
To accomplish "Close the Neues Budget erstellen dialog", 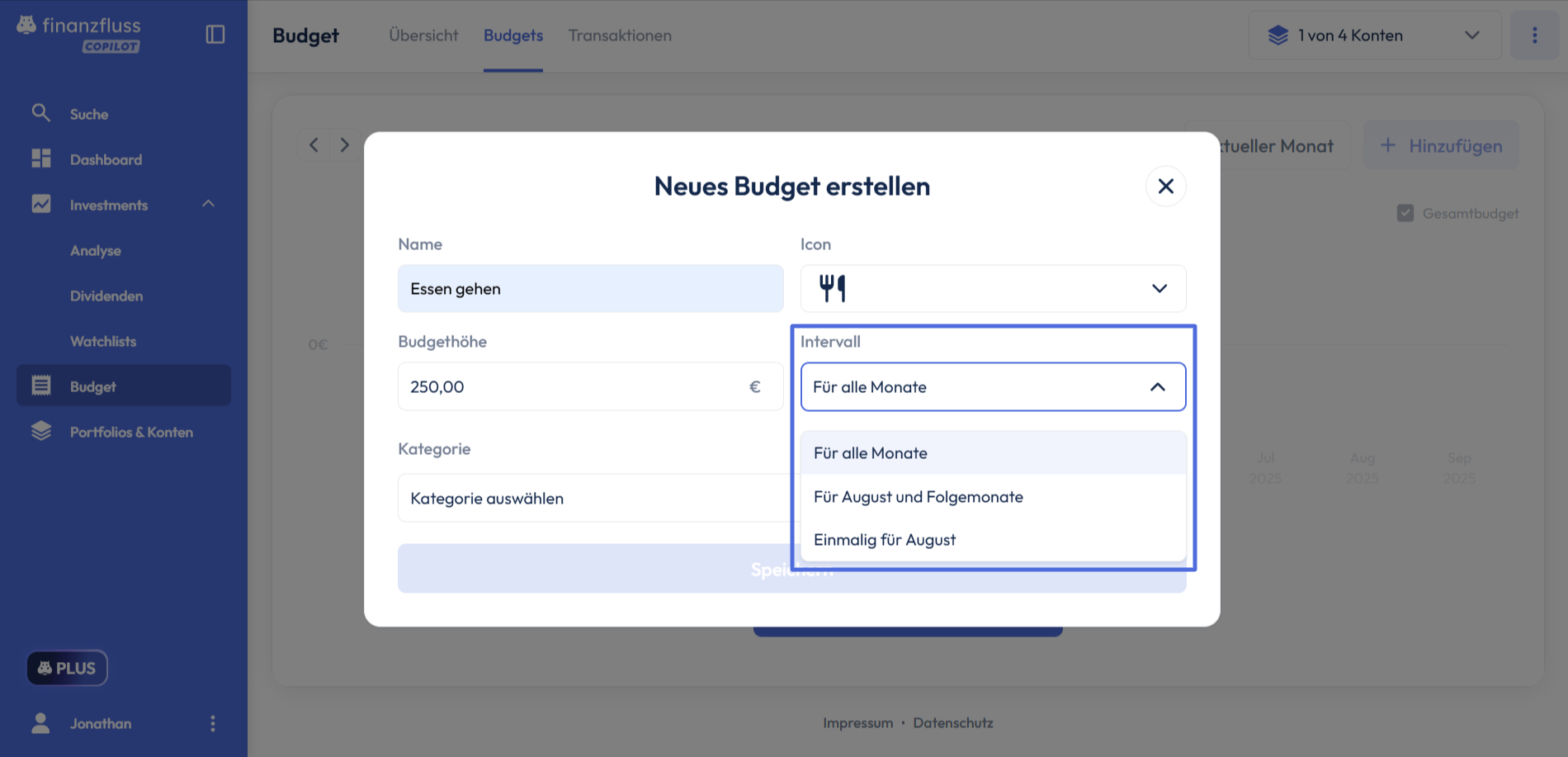I will pyautogui.click(x=1165, y=187).
